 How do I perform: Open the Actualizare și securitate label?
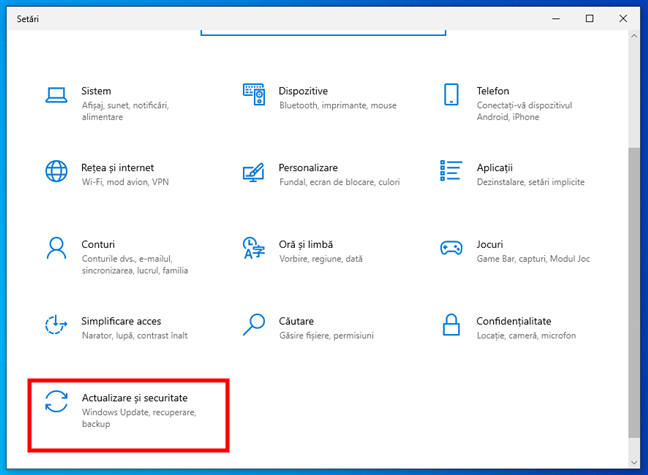[x=134, y=398]
